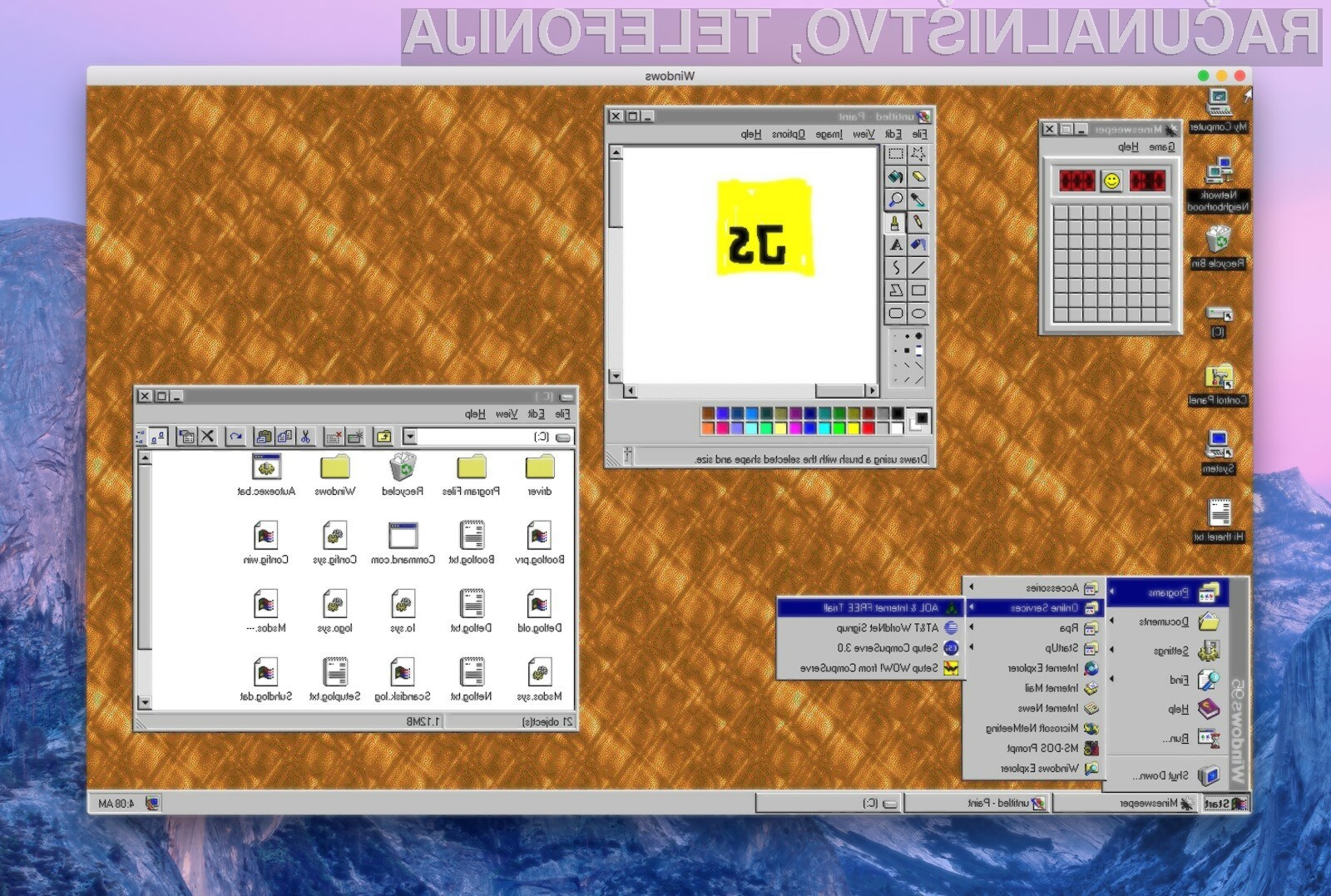Select the Text tool in Paint
This screenshot has width=1331, height=896.
pos(894,245)
